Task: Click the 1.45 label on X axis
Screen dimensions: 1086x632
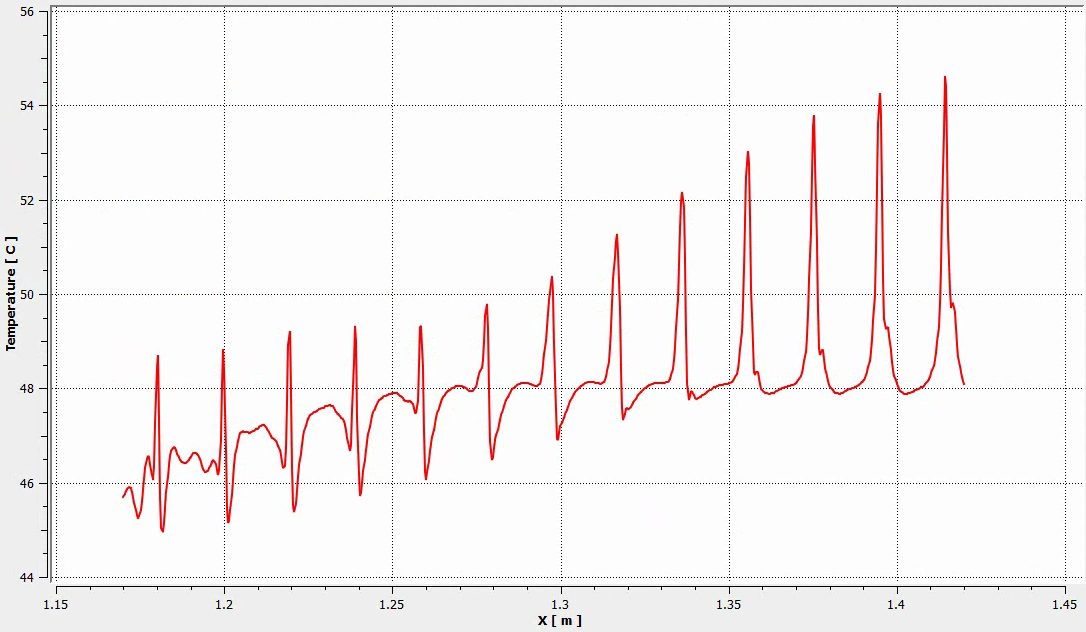Action: (1065, 605)
